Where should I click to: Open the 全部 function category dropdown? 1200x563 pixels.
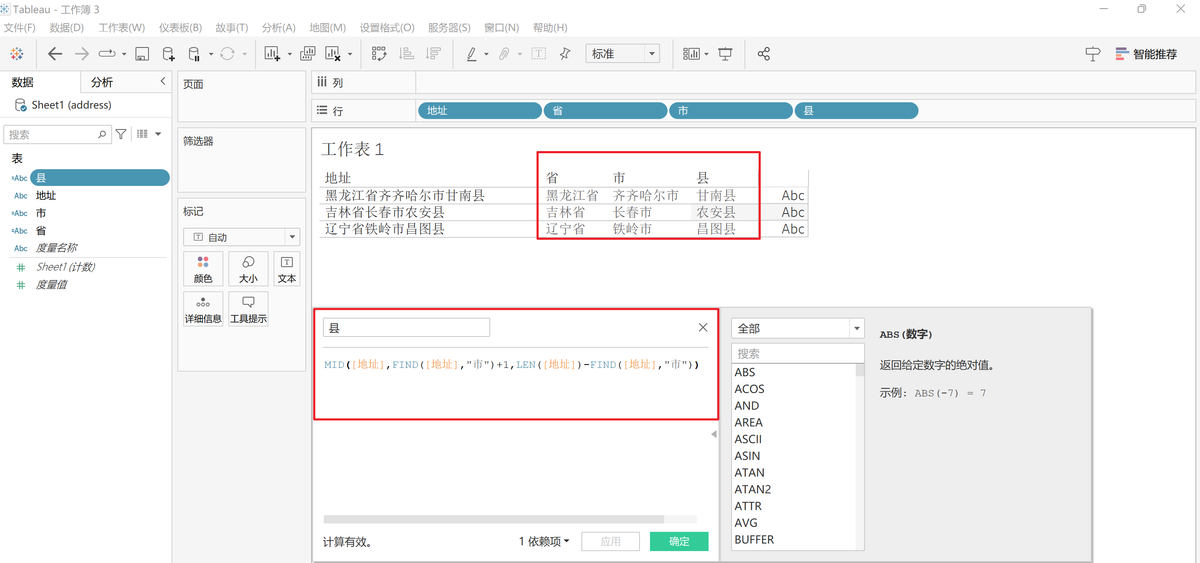click(x=798, y=328)
